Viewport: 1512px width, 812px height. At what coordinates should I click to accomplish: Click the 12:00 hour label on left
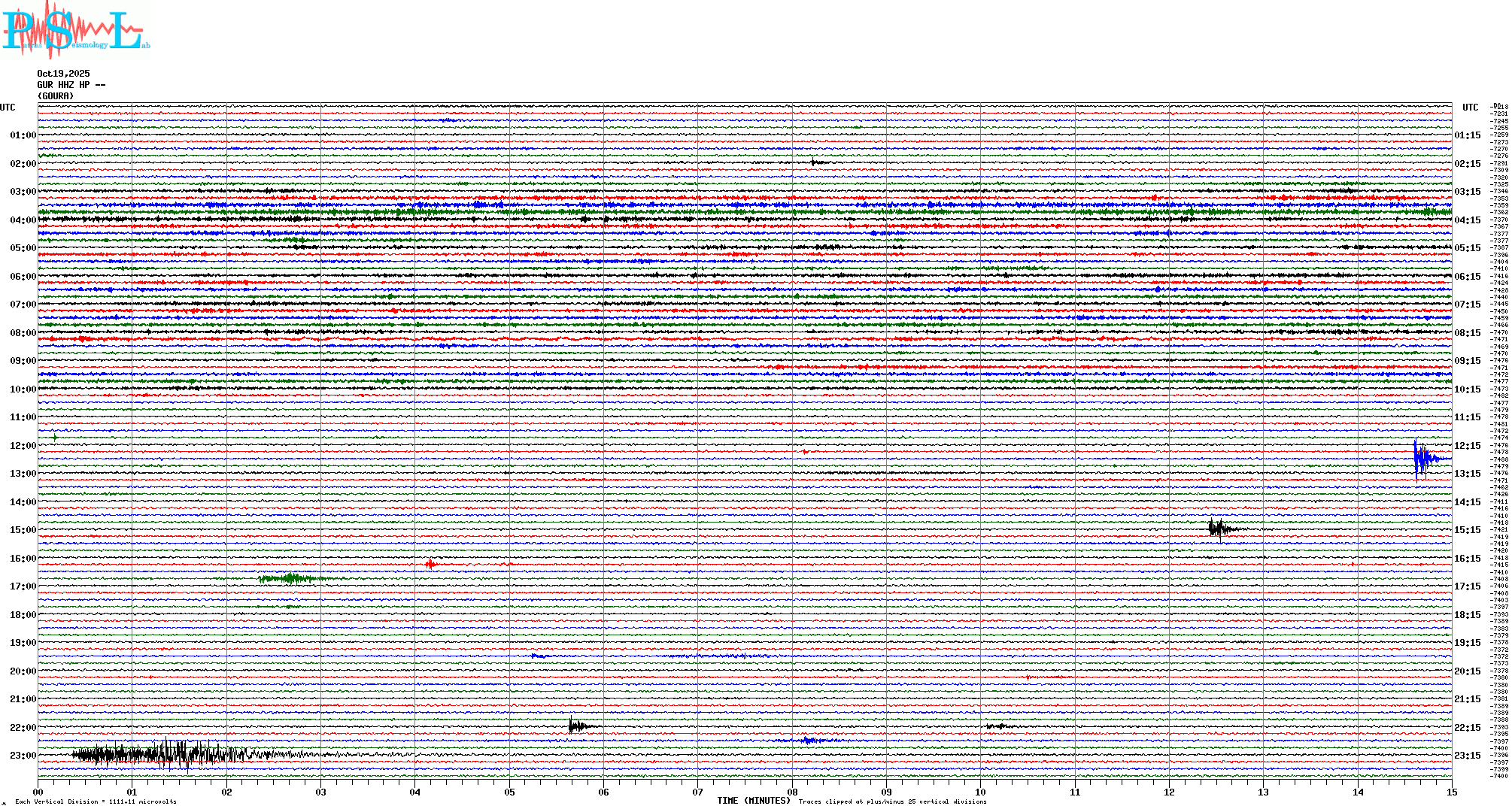[x=23, y=446]
